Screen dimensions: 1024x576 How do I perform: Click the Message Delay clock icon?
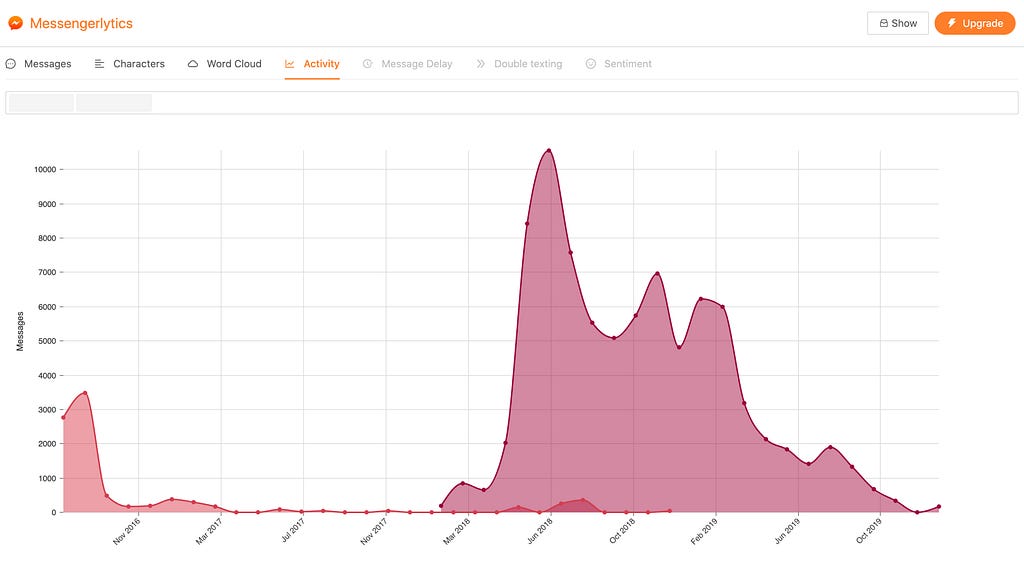click(x=368, y=64)
